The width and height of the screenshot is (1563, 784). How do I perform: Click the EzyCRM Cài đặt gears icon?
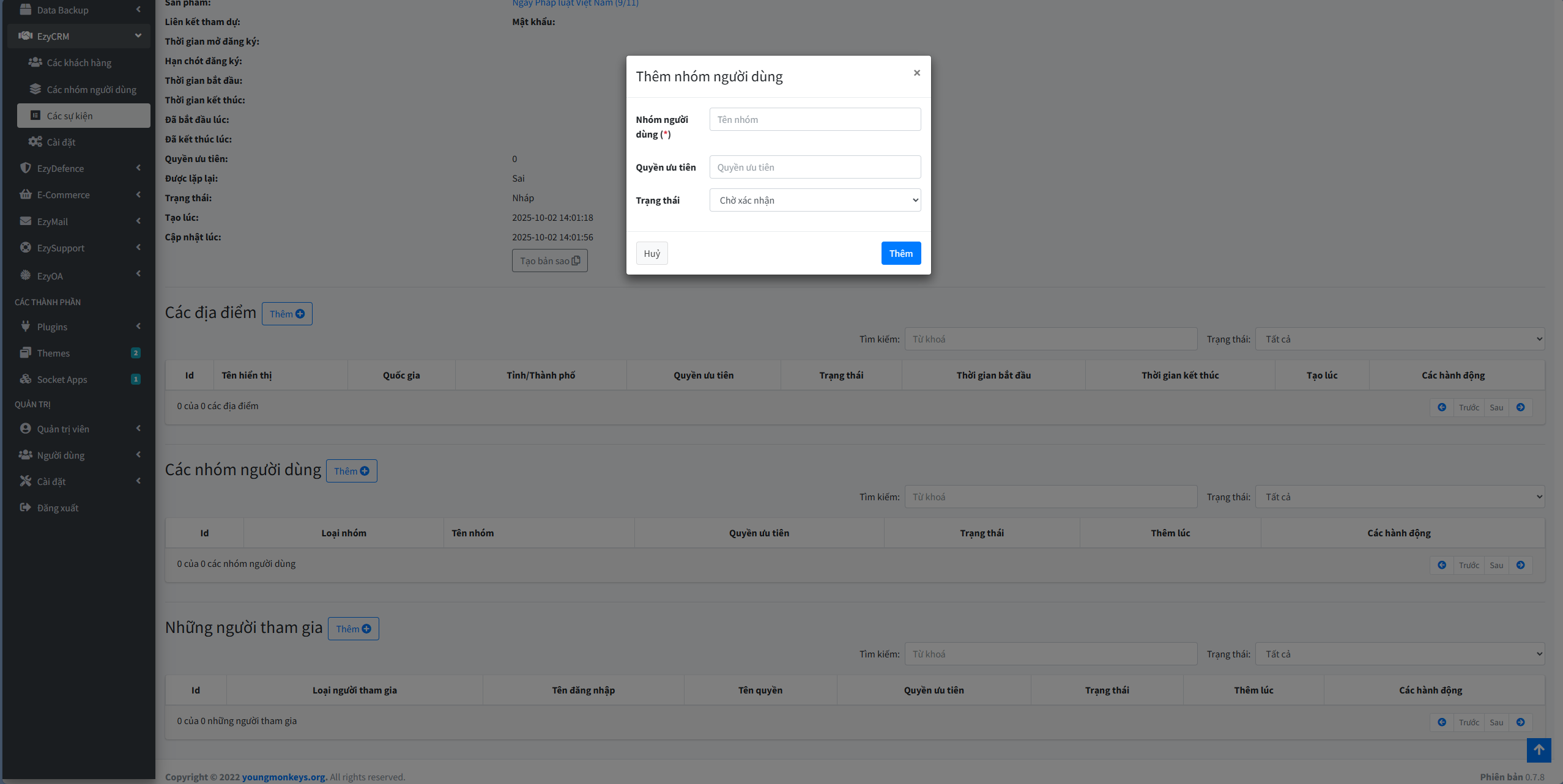click(35, 142)
